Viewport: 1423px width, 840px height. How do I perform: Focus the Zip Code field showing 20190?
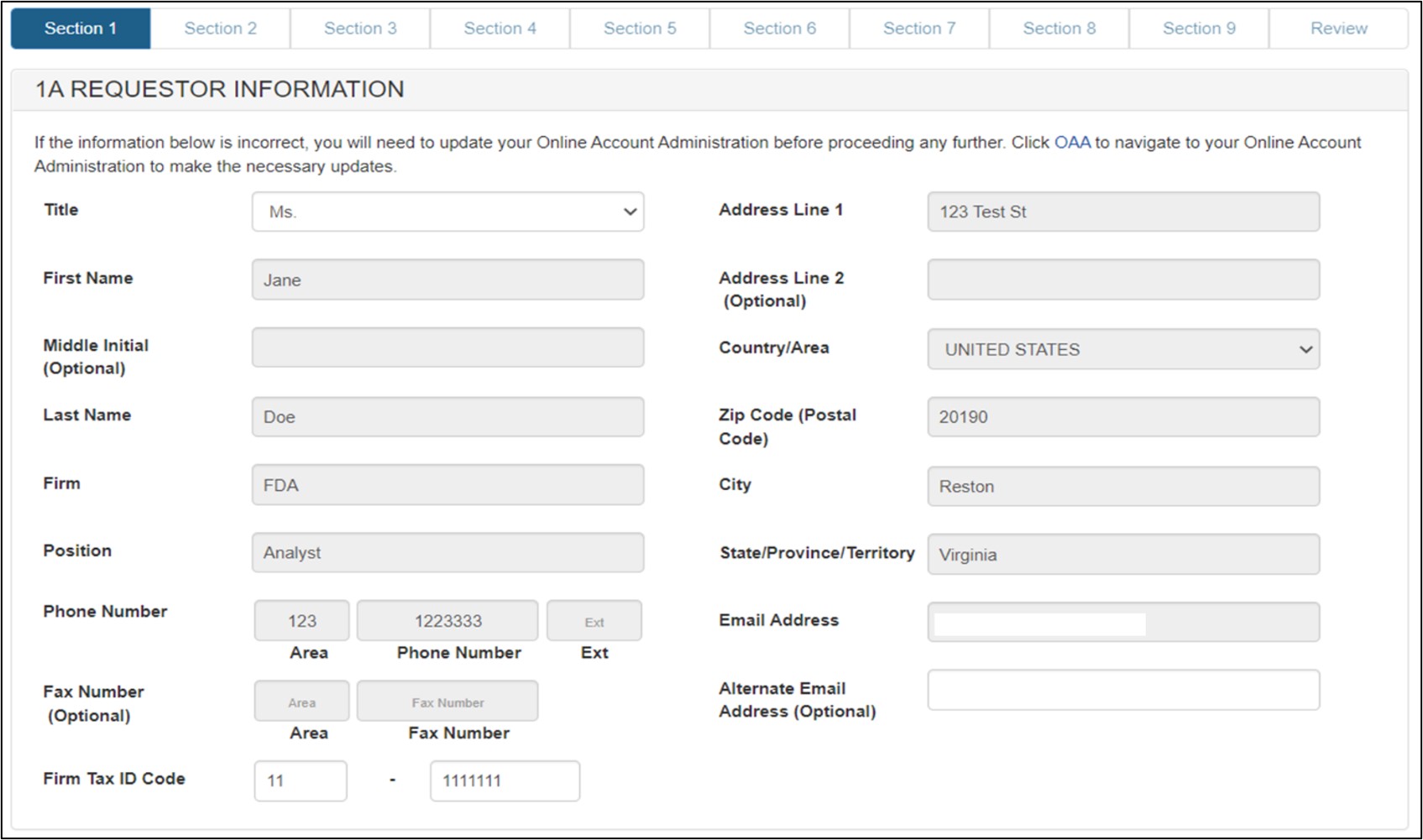point(1122,417)
